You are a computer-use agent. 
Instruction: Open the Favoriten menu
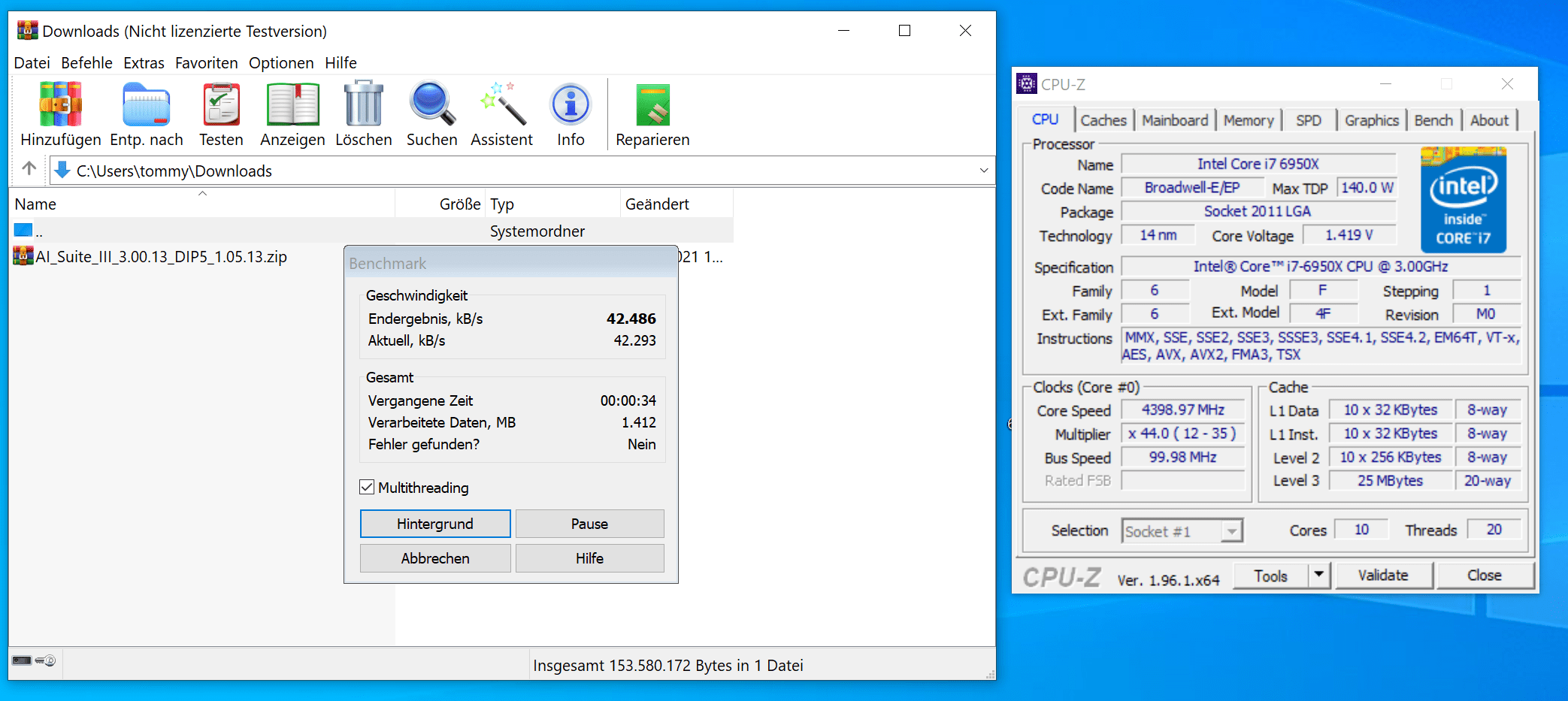[x=207, y=63]
